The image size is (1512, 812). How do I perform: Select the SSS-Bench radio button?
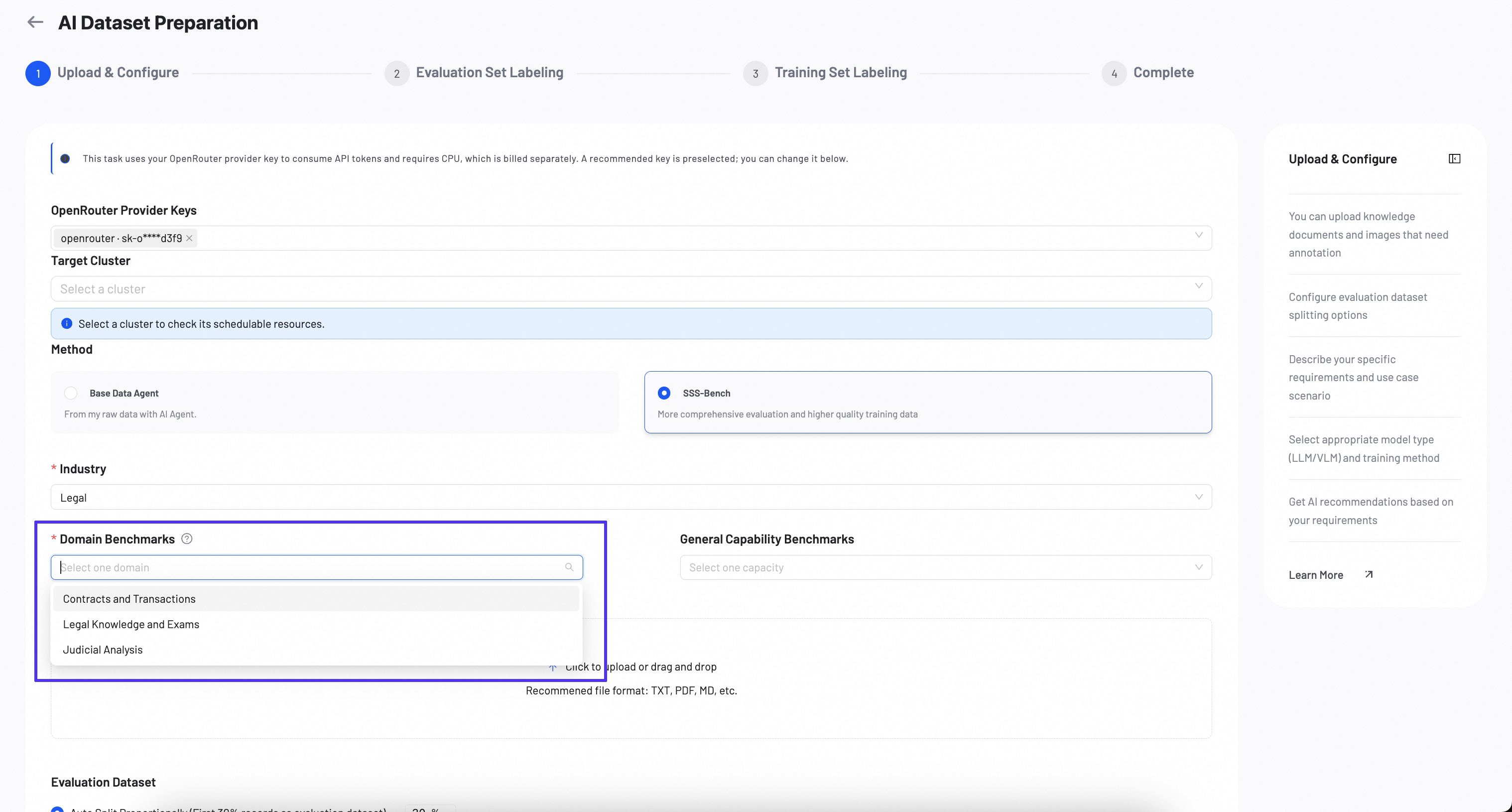[664, 393]
